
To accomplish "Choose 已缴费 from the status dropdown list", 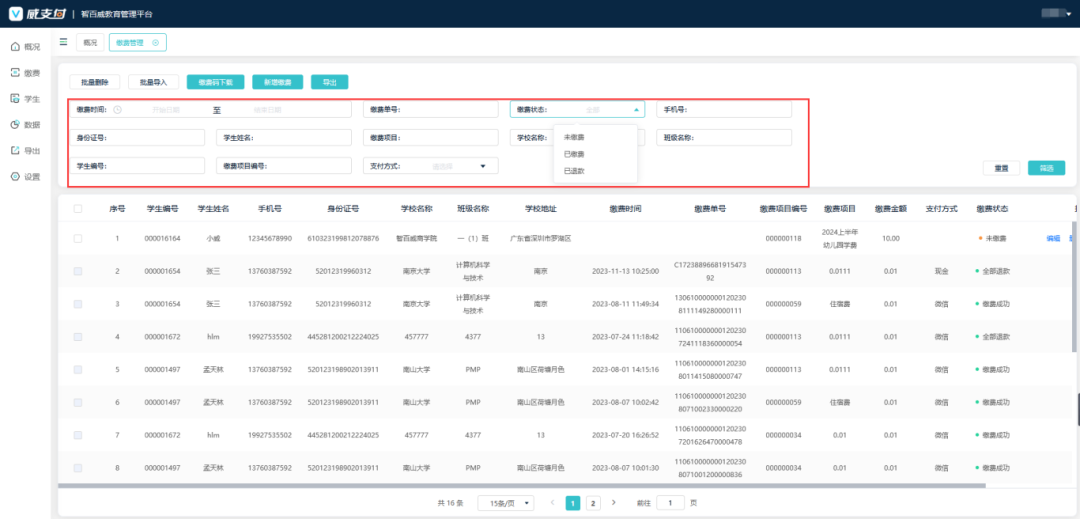I will 575,154.
